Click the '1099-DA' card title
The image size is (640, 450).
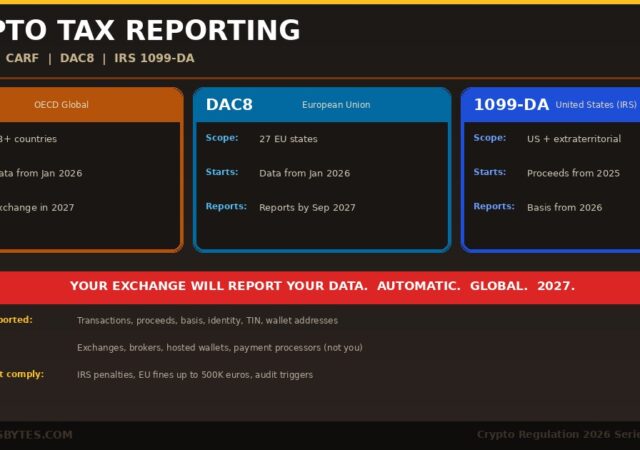pyautogui.click(x=511, y=105)
